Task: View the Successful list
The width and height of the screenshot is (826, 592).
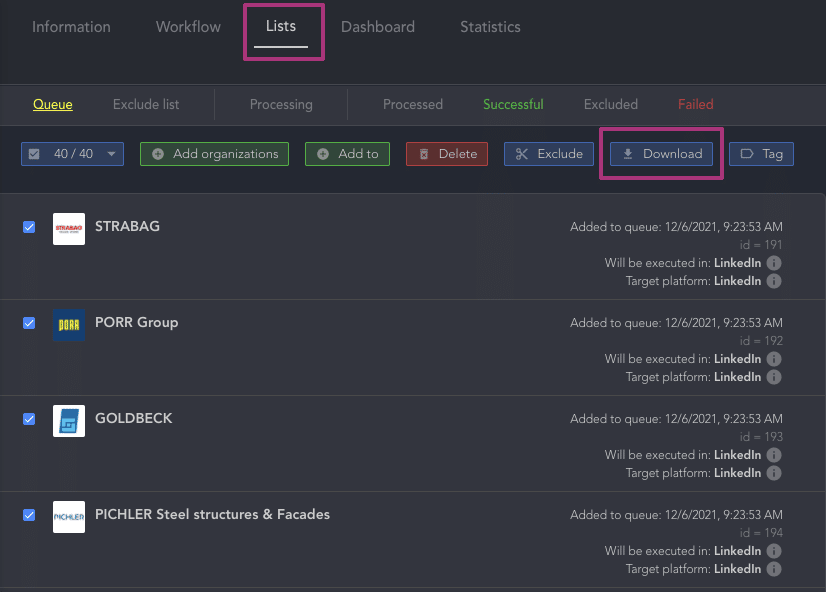Action: pos(513,104)
